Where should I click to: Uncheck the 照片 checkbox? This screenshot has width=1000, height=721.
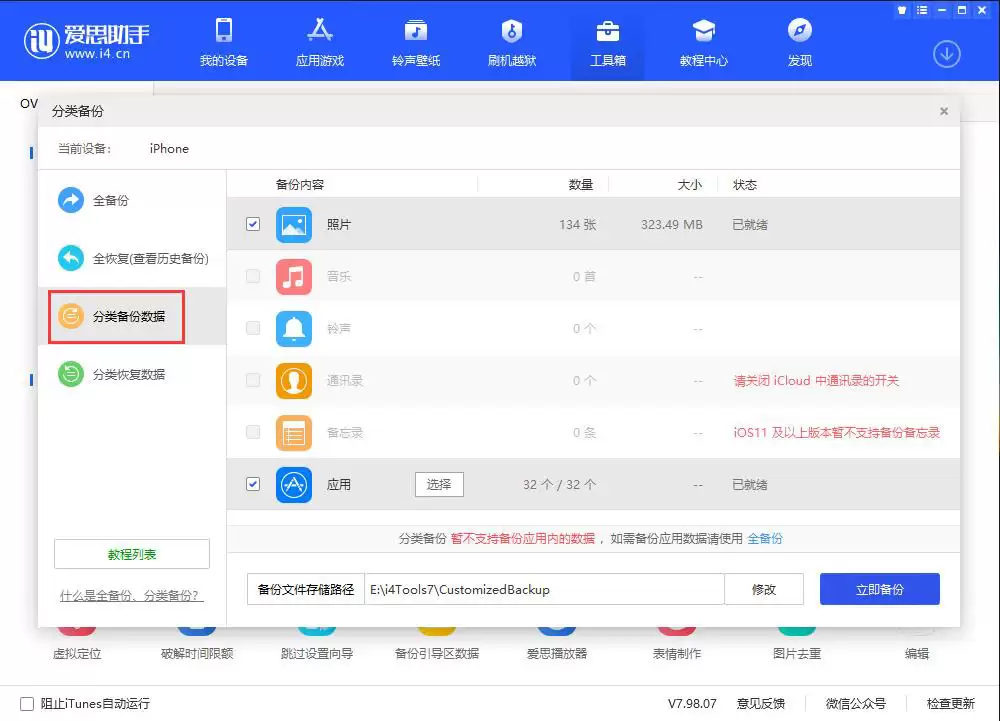point(253,224)
